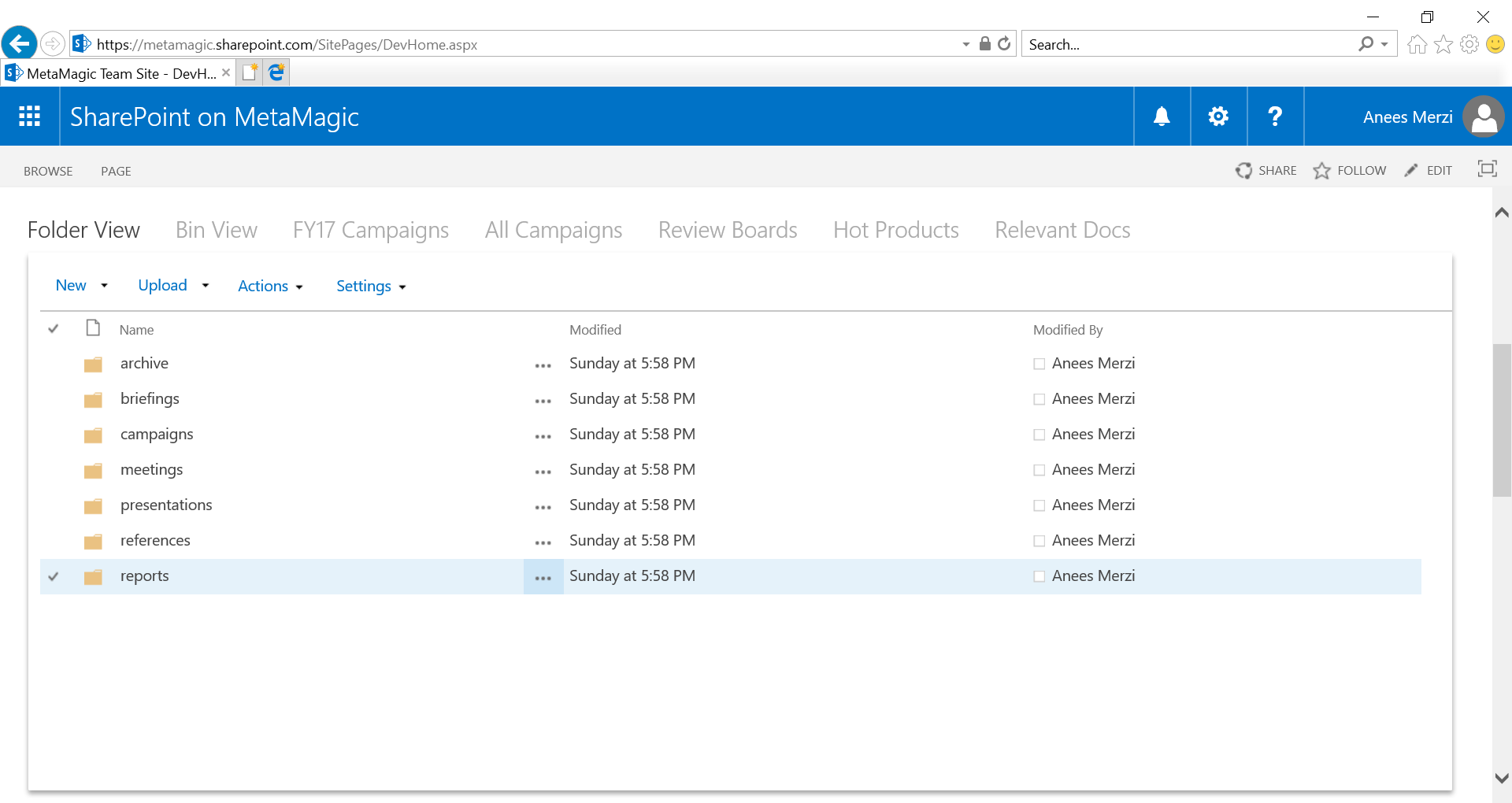Image resolution: width=1512 pixels, height=803 pixels.
Task: Click the browser forward arrow
Action: [x=52, y=43]
